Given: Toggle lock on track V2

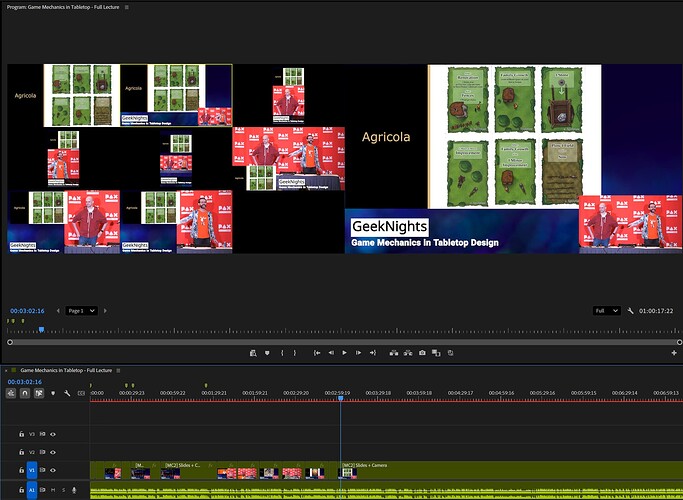Looking at the screenshot, I should click(21, 452).
